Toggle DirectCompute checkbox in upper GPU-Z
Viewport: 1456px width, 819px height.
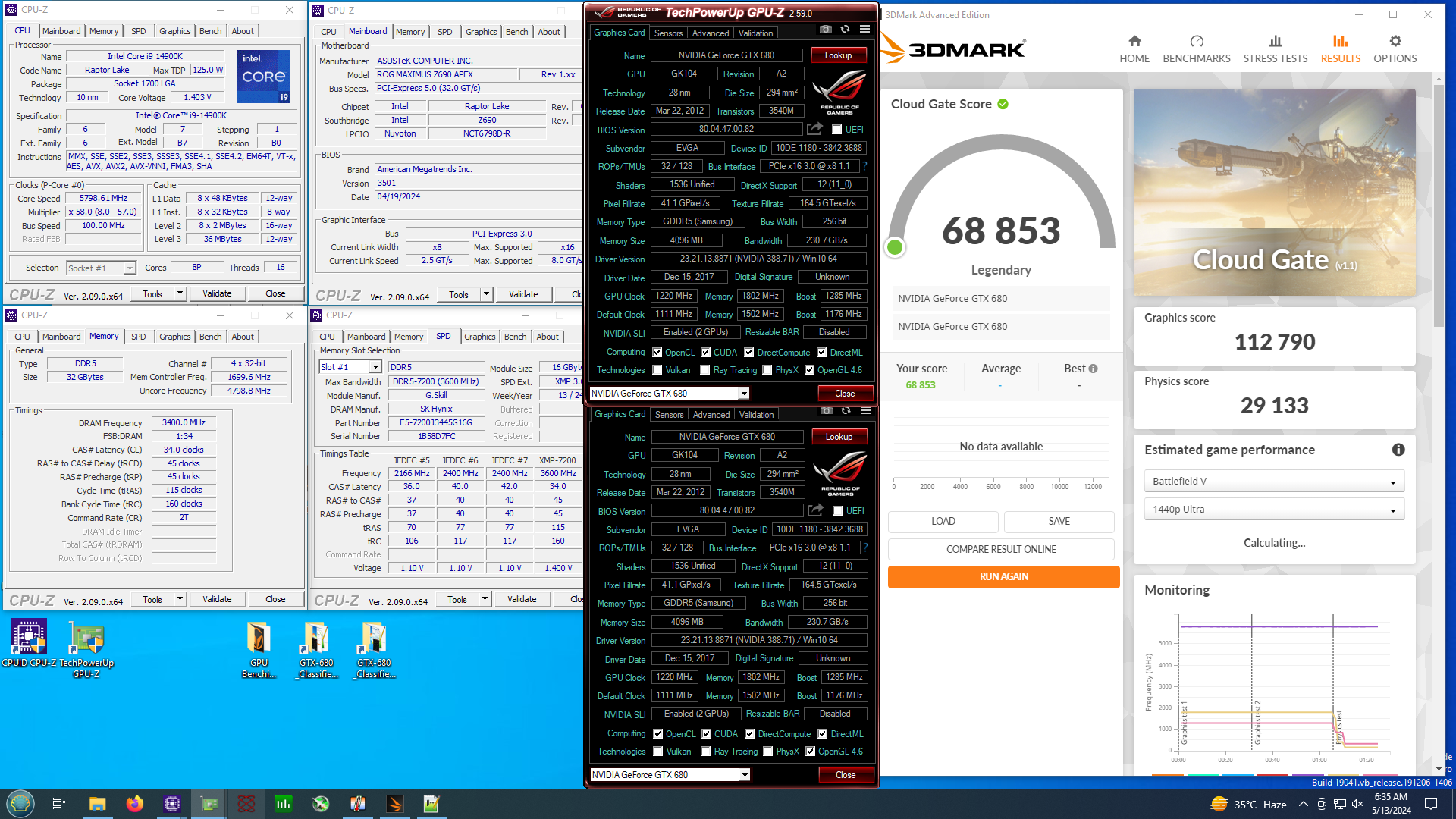[x=749, y=353]
